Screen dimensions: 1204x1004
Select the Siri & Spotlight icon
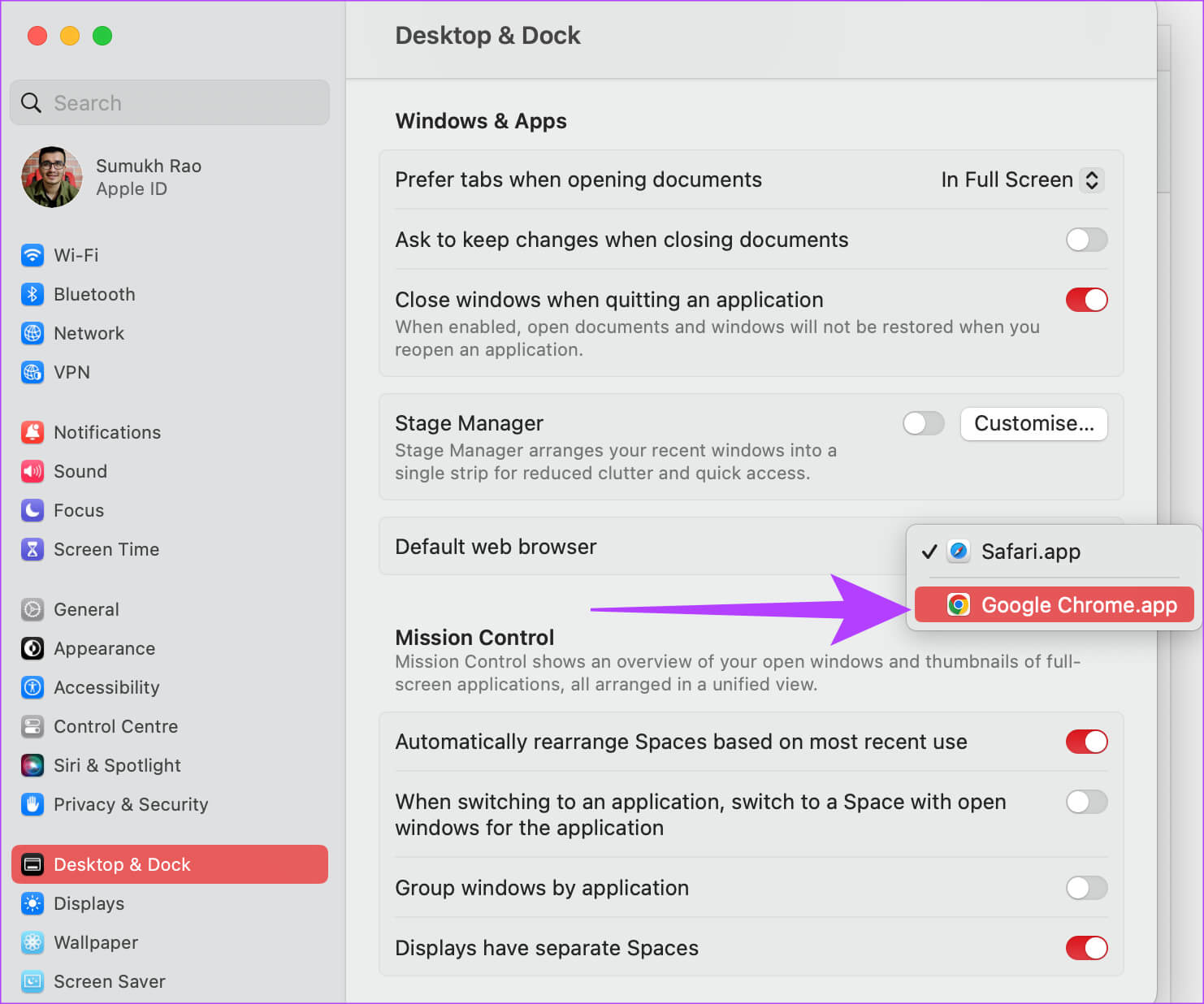click(32, 765)
